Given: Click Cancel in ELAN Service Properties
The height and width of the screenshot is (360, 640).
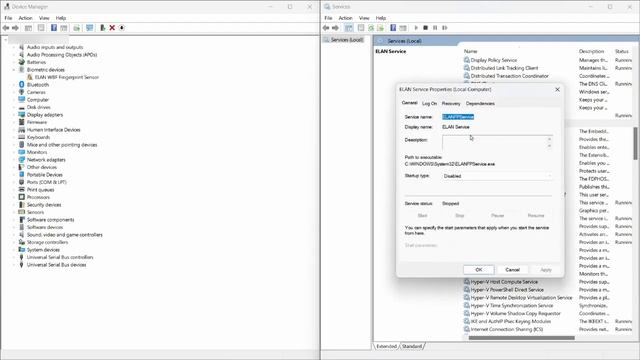Looking at the screenshot, I should click(x=512, y=270).
